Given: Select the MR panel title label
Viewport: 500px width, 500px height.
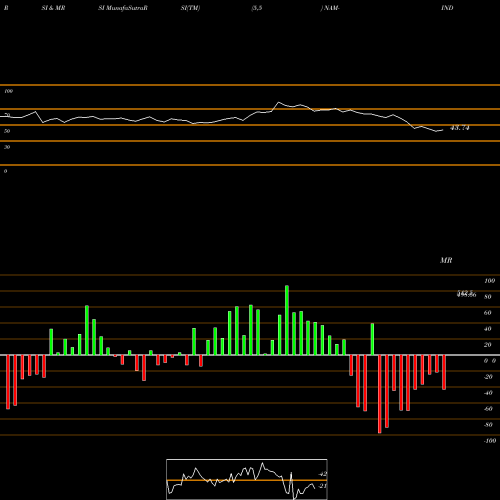Looking at the screenshot, I should [446, 260].
